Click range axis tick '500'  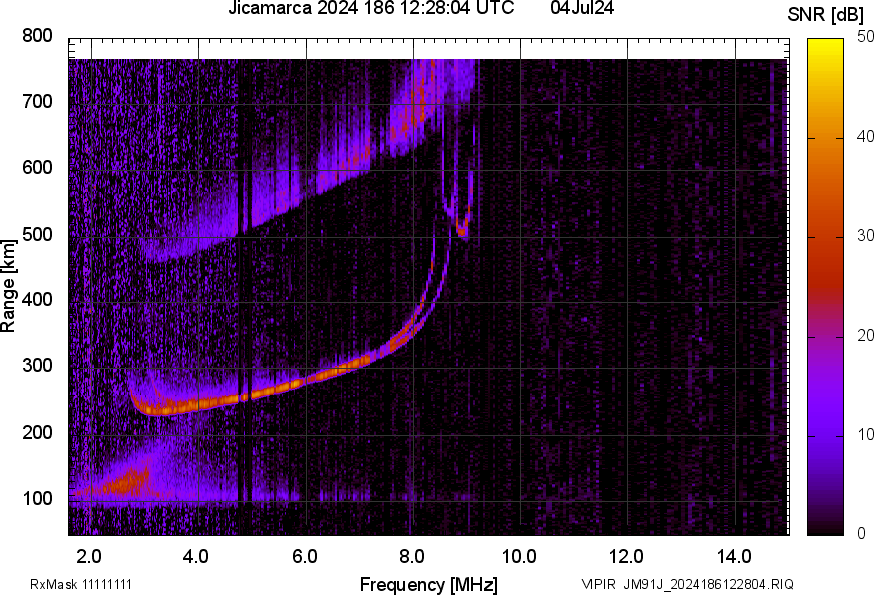click(x=37, y=234)
